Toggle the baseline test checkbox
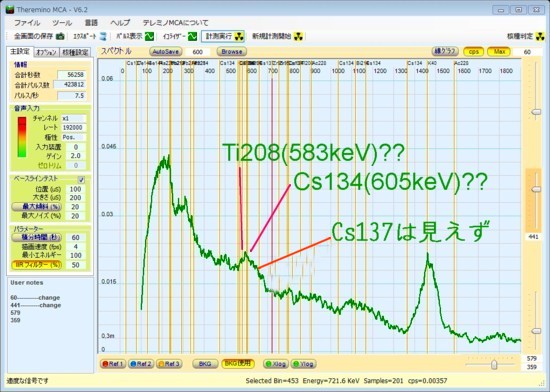 point(81,180)
